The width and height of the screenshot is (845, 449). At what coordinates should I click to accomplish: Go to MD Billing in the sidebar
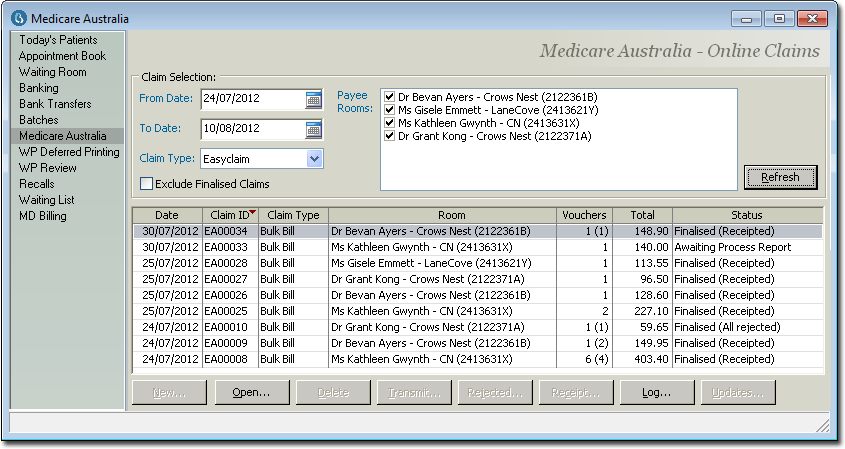(x=44, y=216)
